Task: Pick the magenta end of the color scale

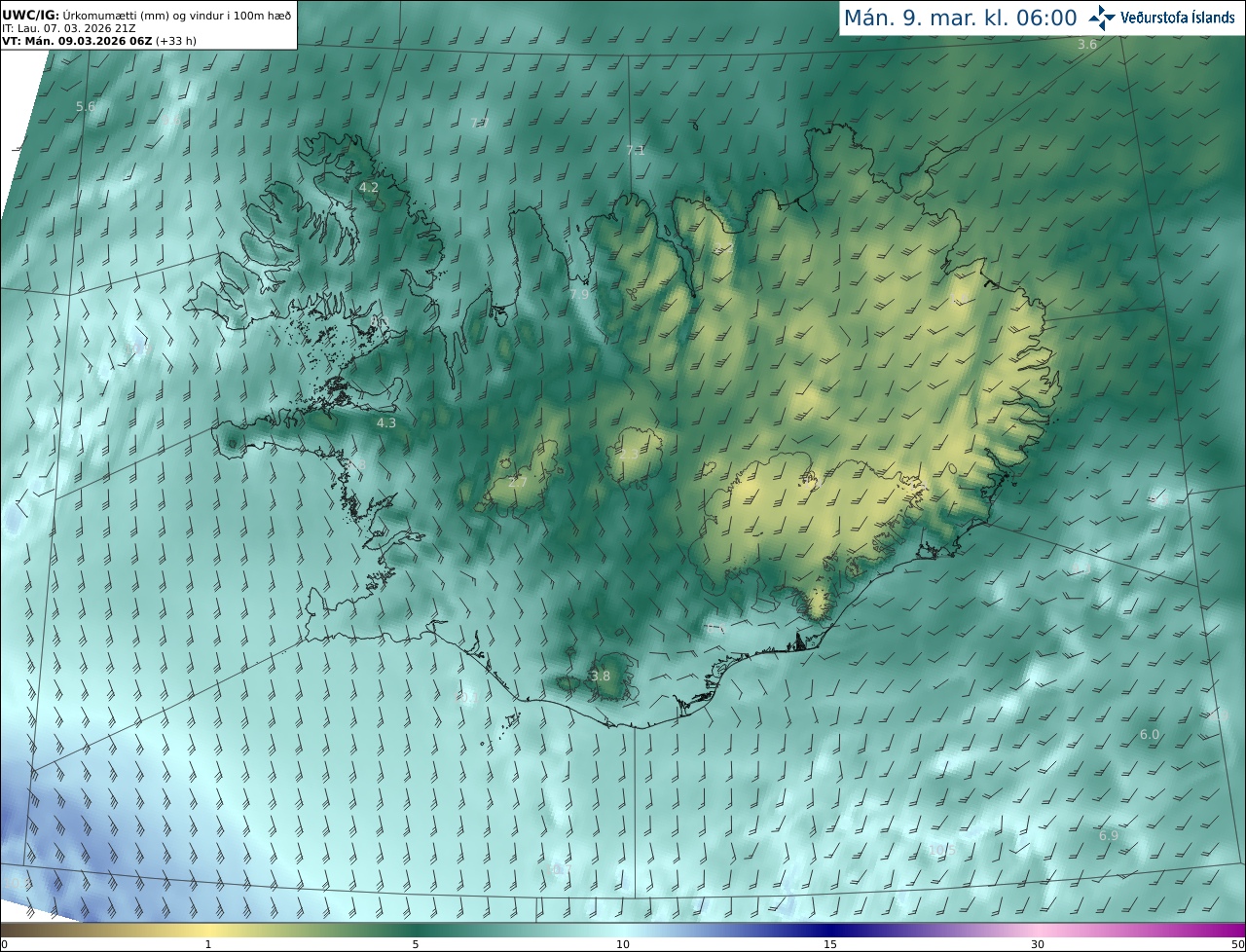Action: [x=1228, y=931]
